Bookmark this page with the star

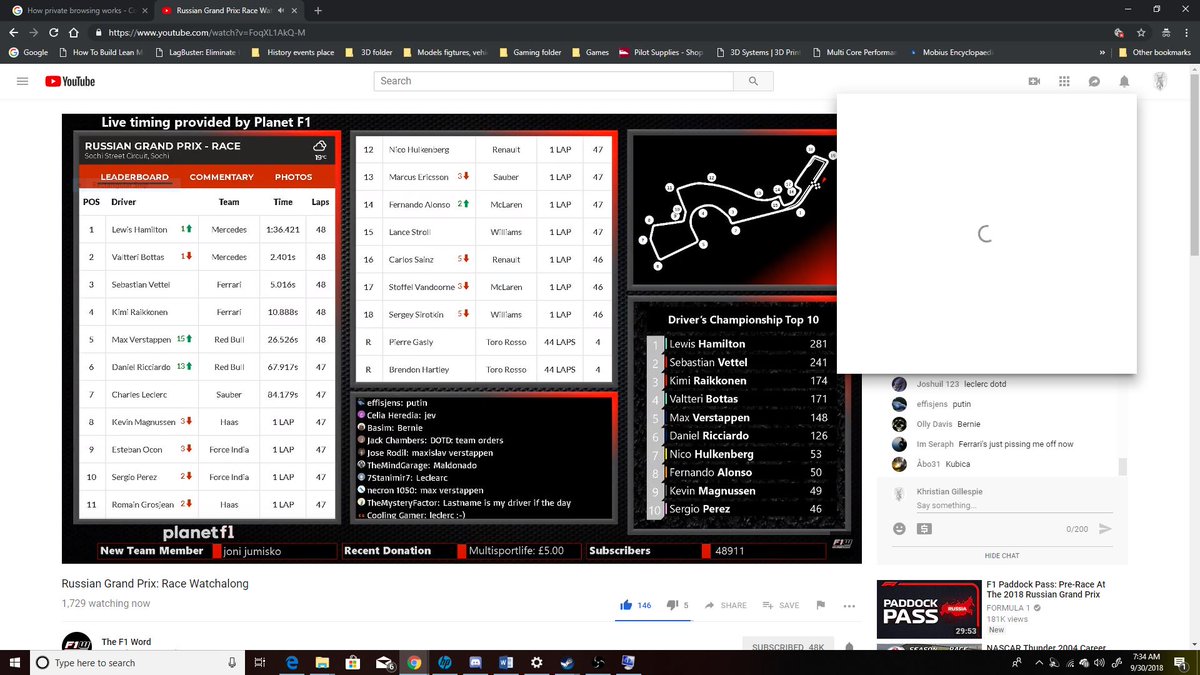1141,32
